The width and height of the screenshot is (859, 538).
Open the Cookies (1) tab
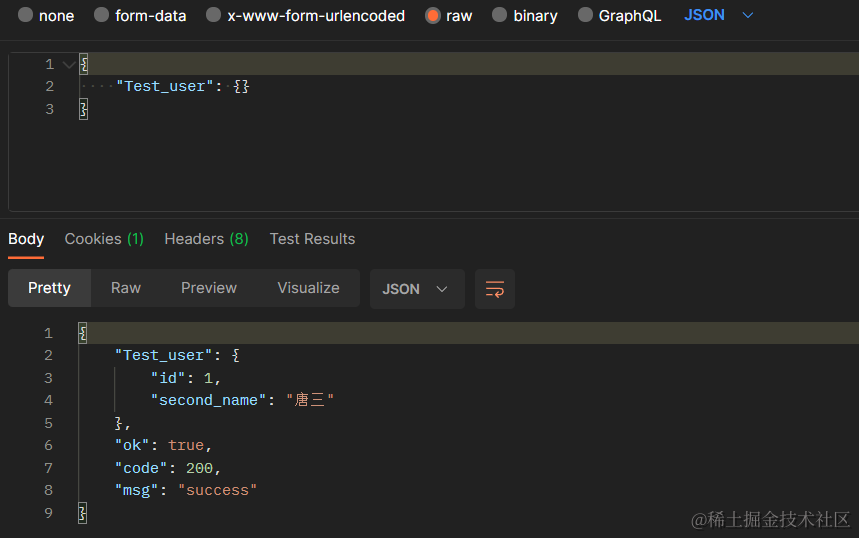click(104, 239)
